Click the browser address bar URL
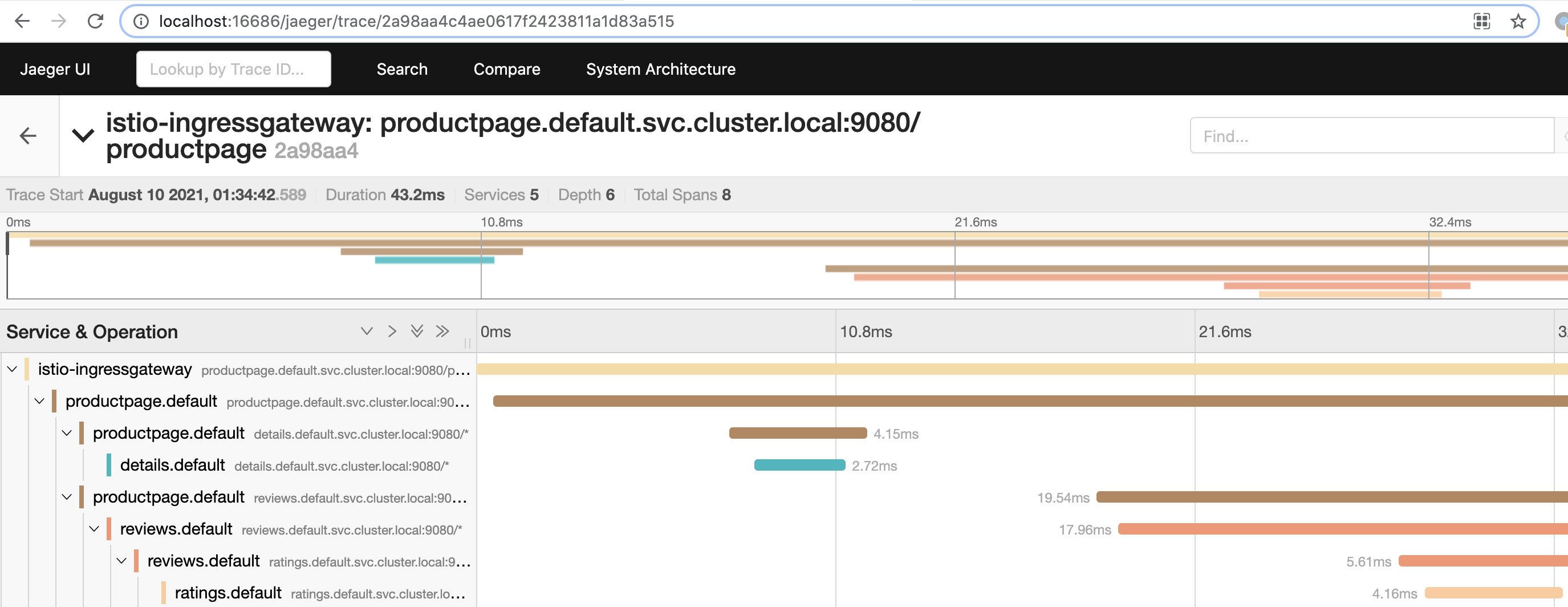Viewport: 1568px width, 607px height. pos(416,21)
